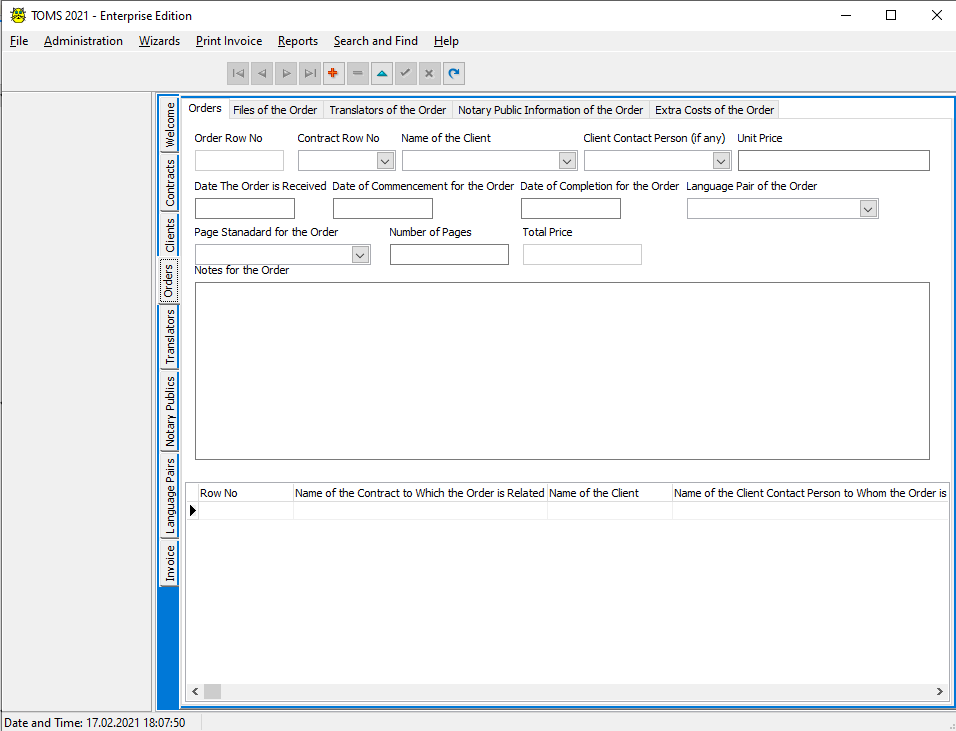Image resolution: width=956 pixels, height=731 pixels.
Task: Refresh data with the blue arrow icon
Action: point(454,73)
